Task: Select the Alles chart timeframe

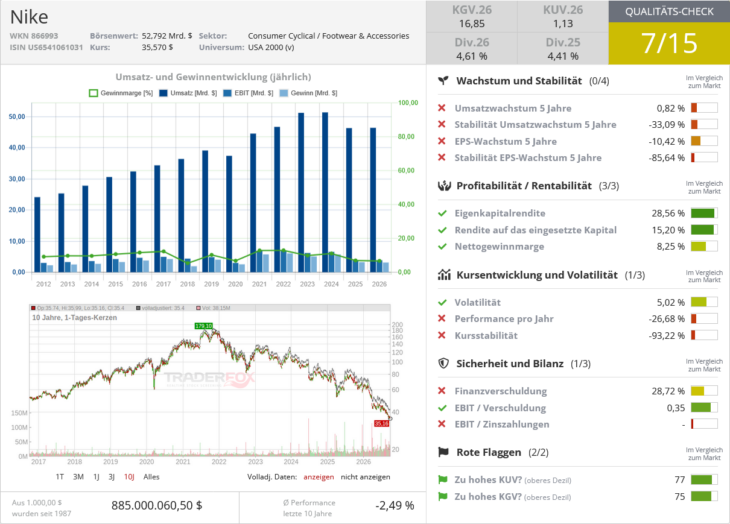Action: point(151,477)
